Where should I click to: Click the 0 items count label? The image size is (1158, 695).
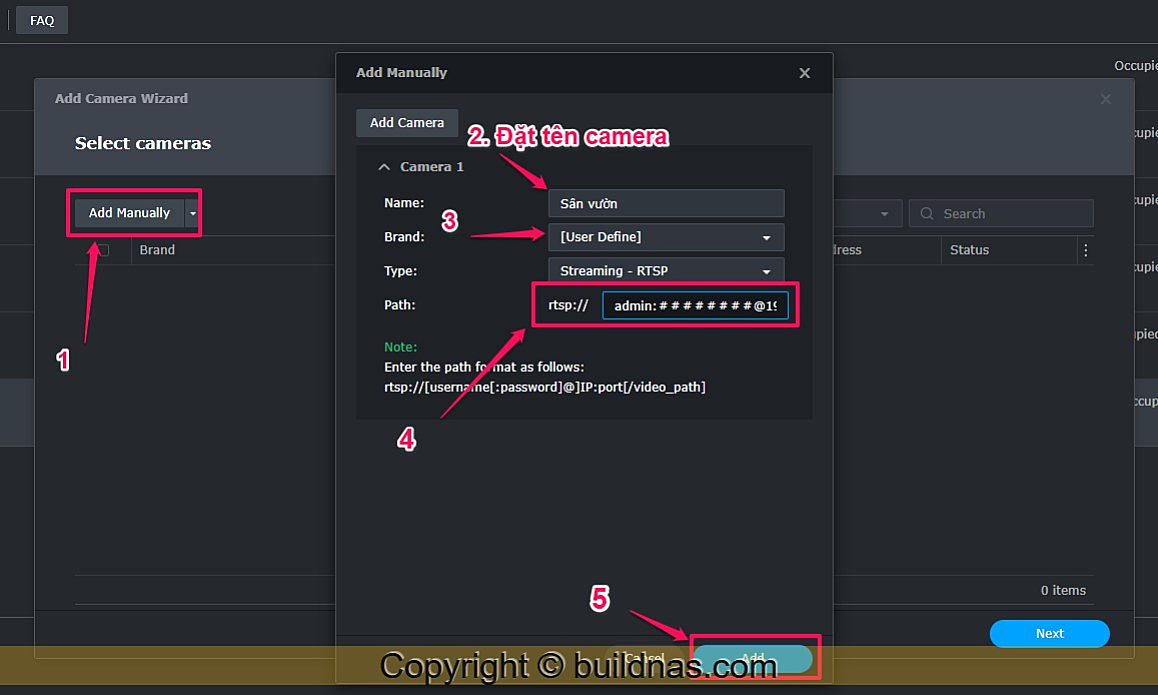pos(1063,590)
